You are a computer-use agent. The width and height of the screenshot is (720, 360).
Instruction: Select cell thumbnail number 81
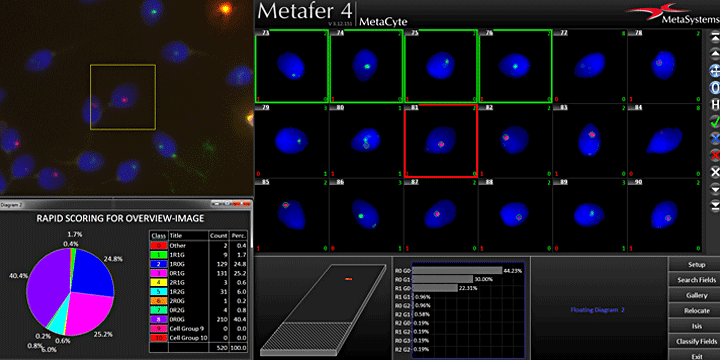[441, 141]
